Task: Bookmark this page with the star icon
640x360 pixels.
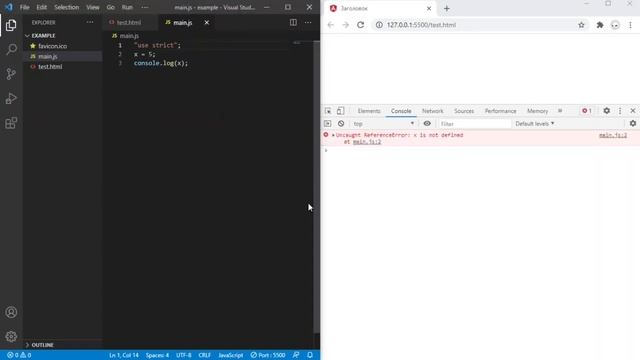Action: point(581,25)
